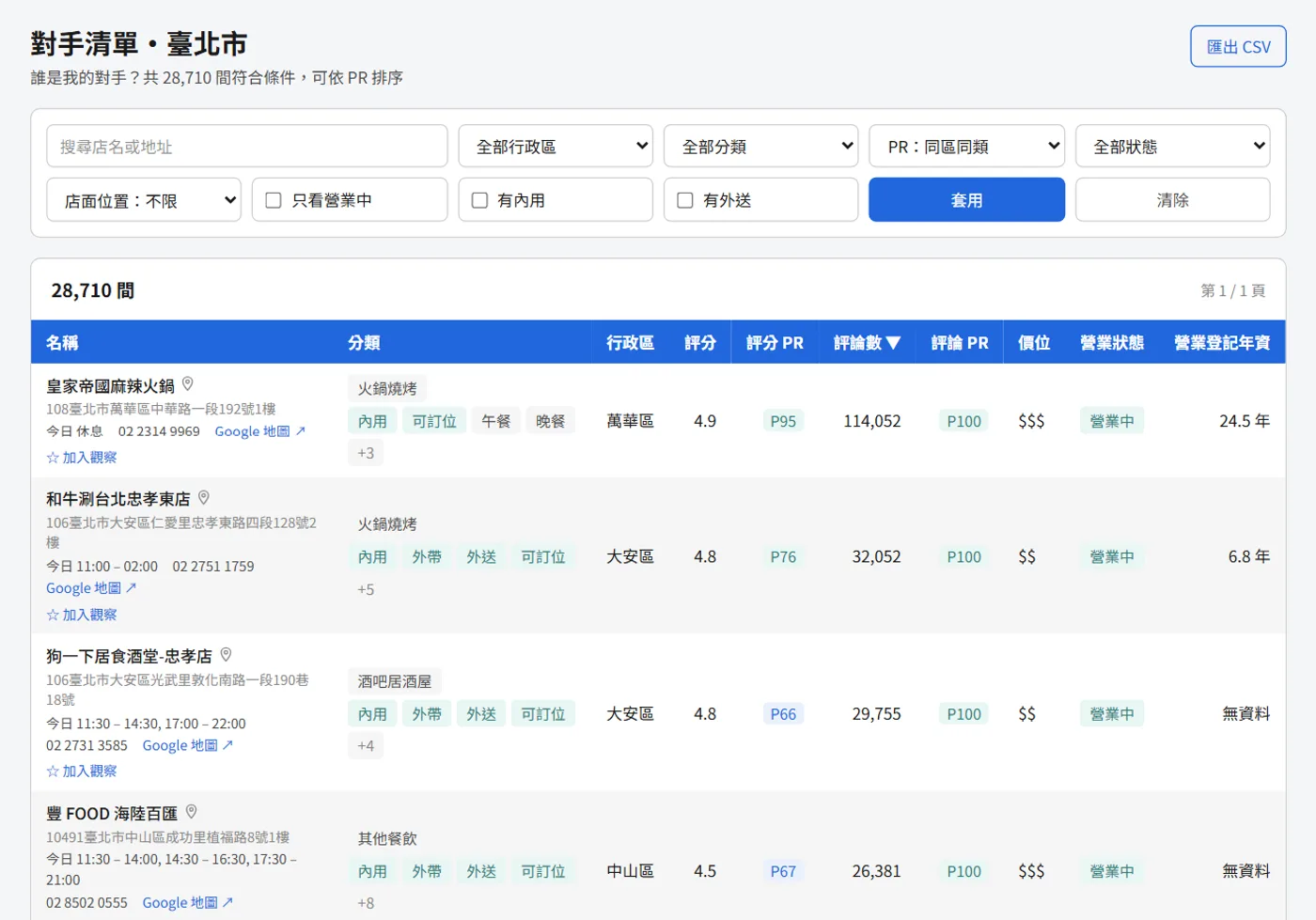Sort by 價位 column header
Image resolution: width=1316 pixels, height=920 pixels.
1034,343
